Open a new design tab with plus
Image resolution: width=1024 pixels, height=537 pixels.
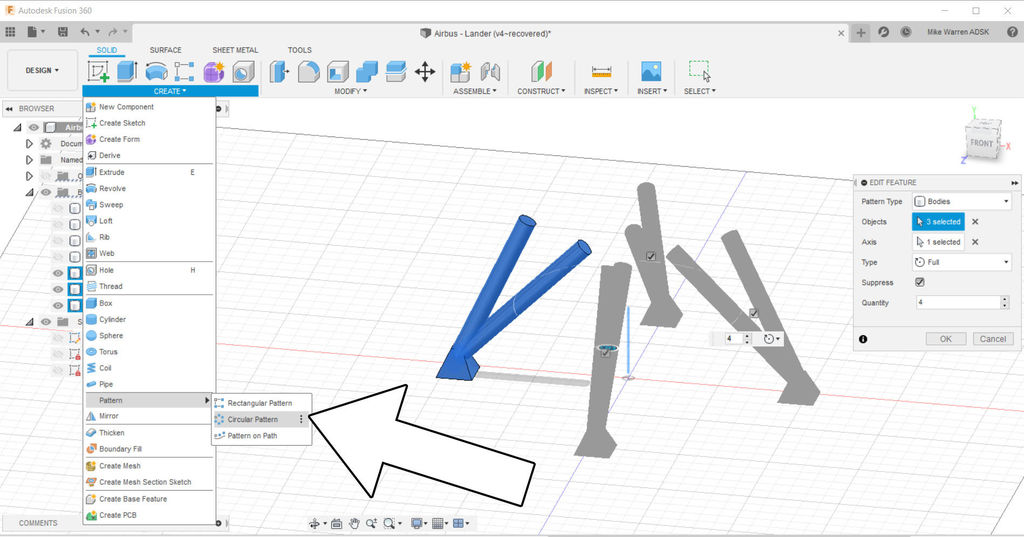(x=861, y=33)
